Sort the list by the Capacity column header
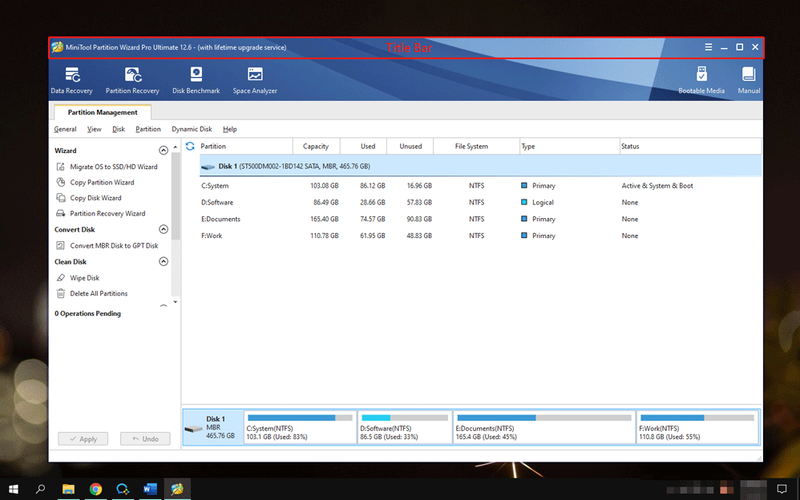Image resolution: width=800 pixels, height=500 pixels. click(x=316, y=146)
